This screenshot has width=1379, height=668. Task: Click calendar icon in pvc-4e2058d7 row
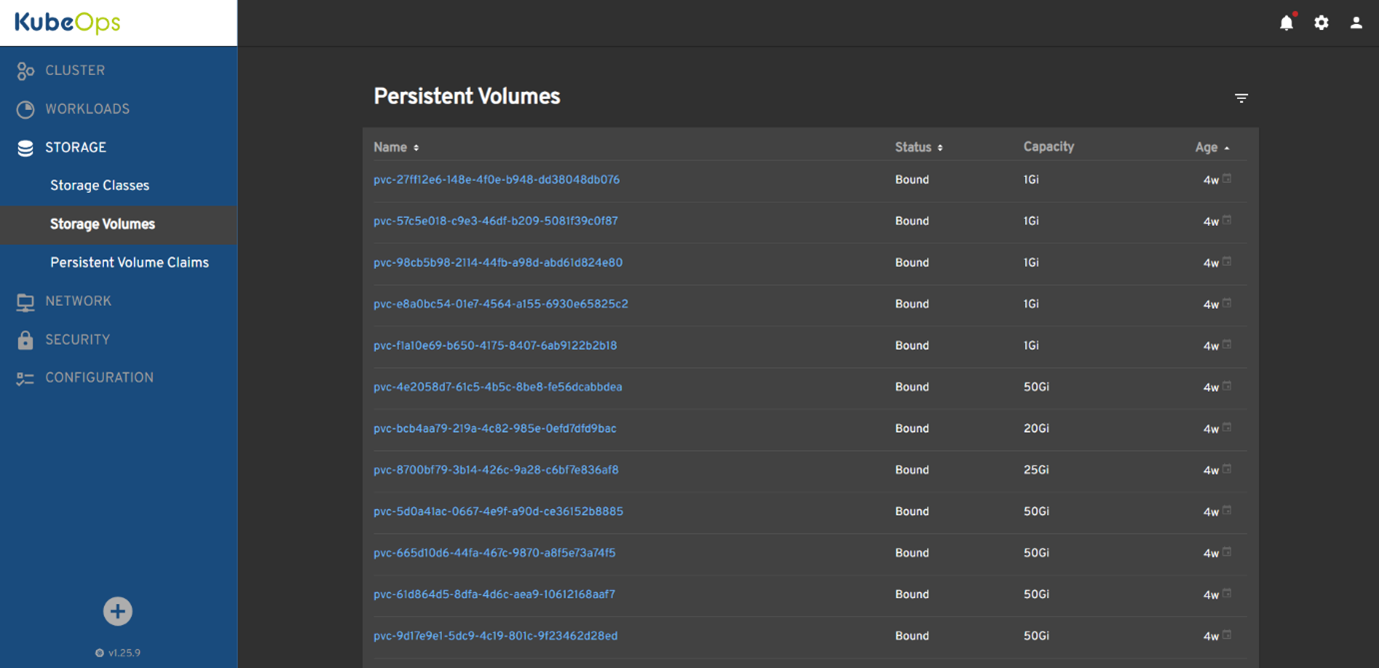point(1227,386)
